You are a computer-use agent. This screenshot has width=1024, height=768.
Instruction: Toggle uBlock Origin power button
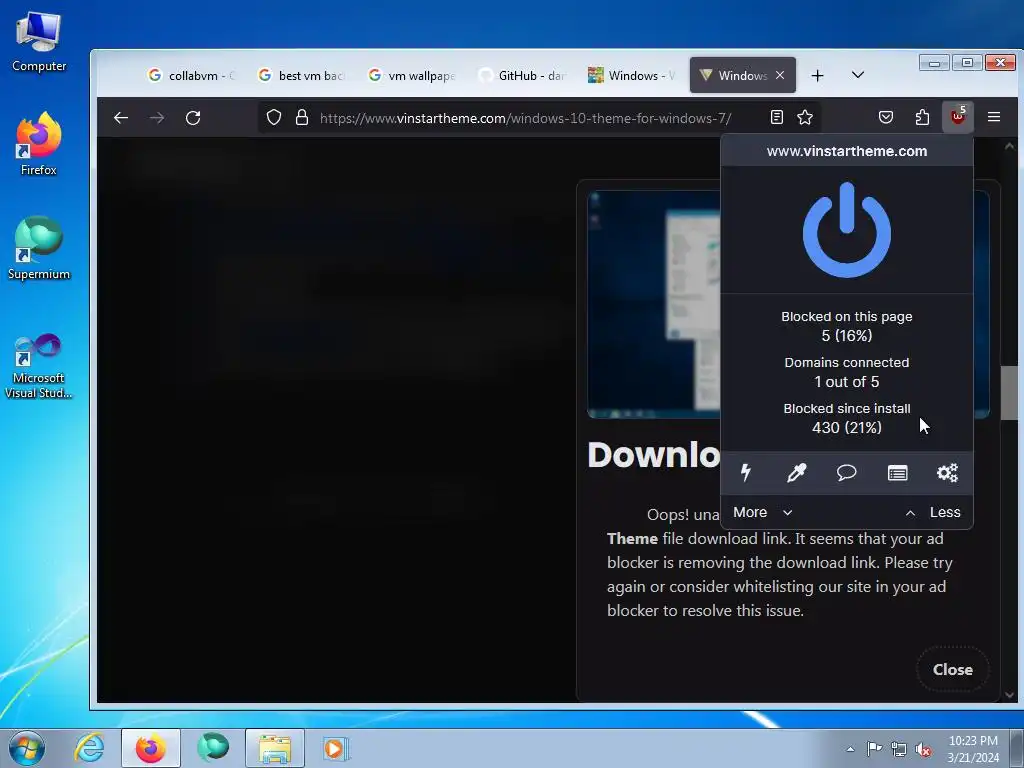pos(846,230)
